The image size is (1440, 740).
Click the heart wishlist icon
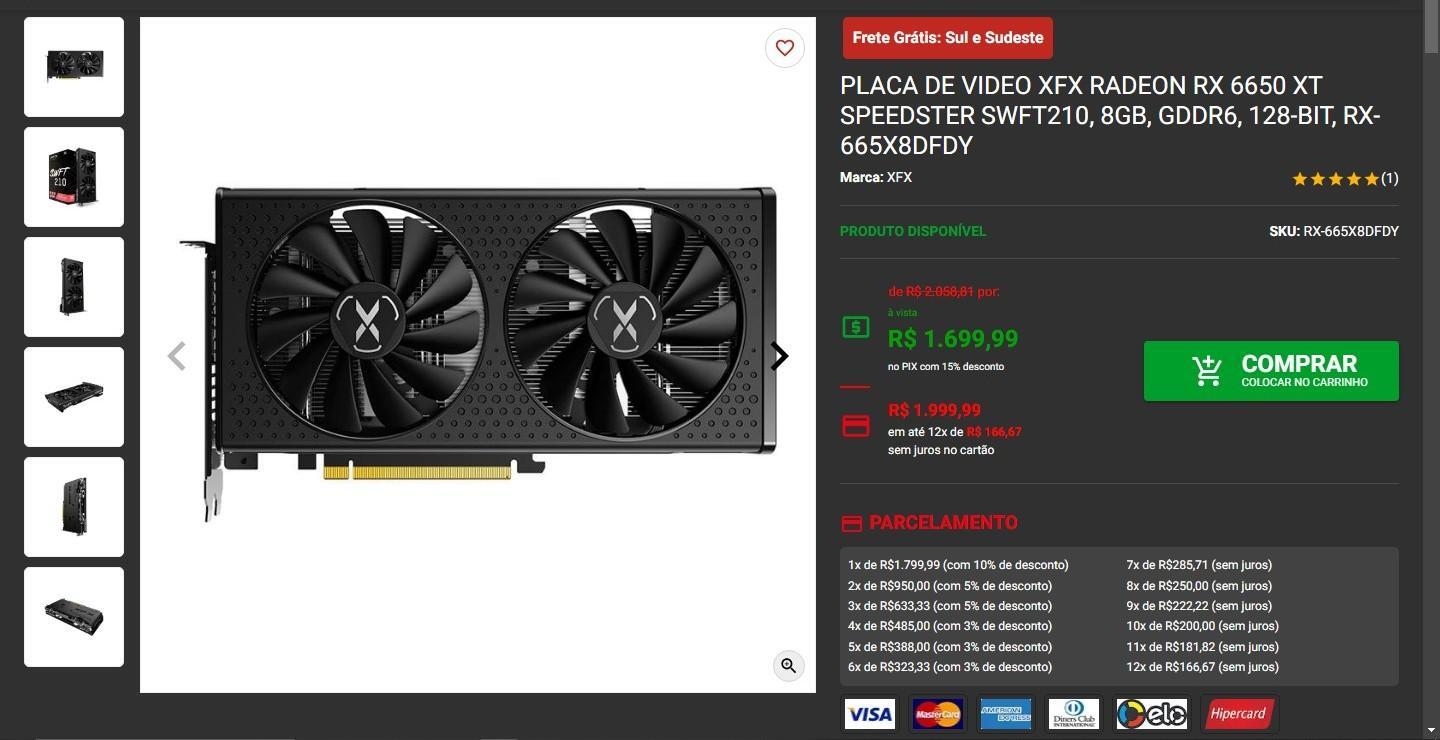click(x=785, y=47)
